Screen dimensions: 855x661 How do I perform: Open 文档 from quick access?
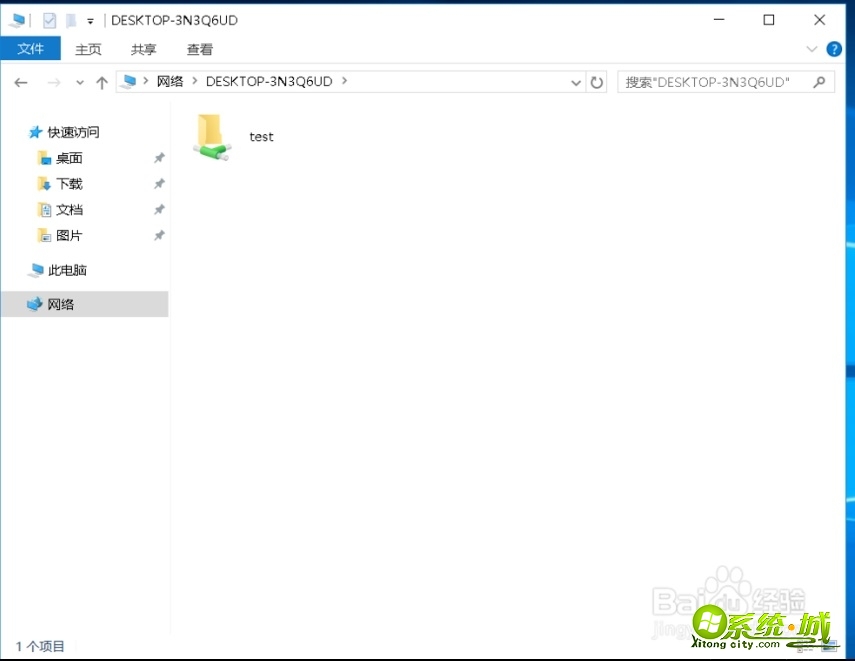69,209
